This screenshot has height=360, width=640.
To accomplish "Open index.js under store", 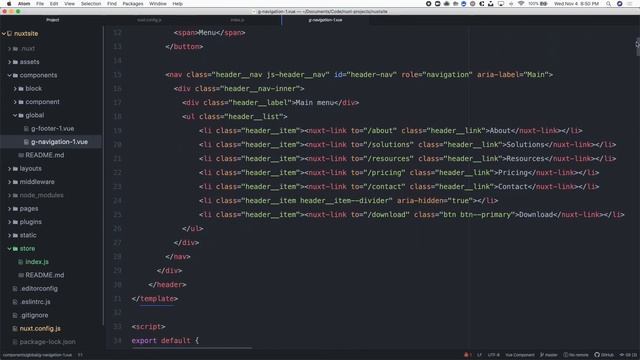I will (37, 262).
